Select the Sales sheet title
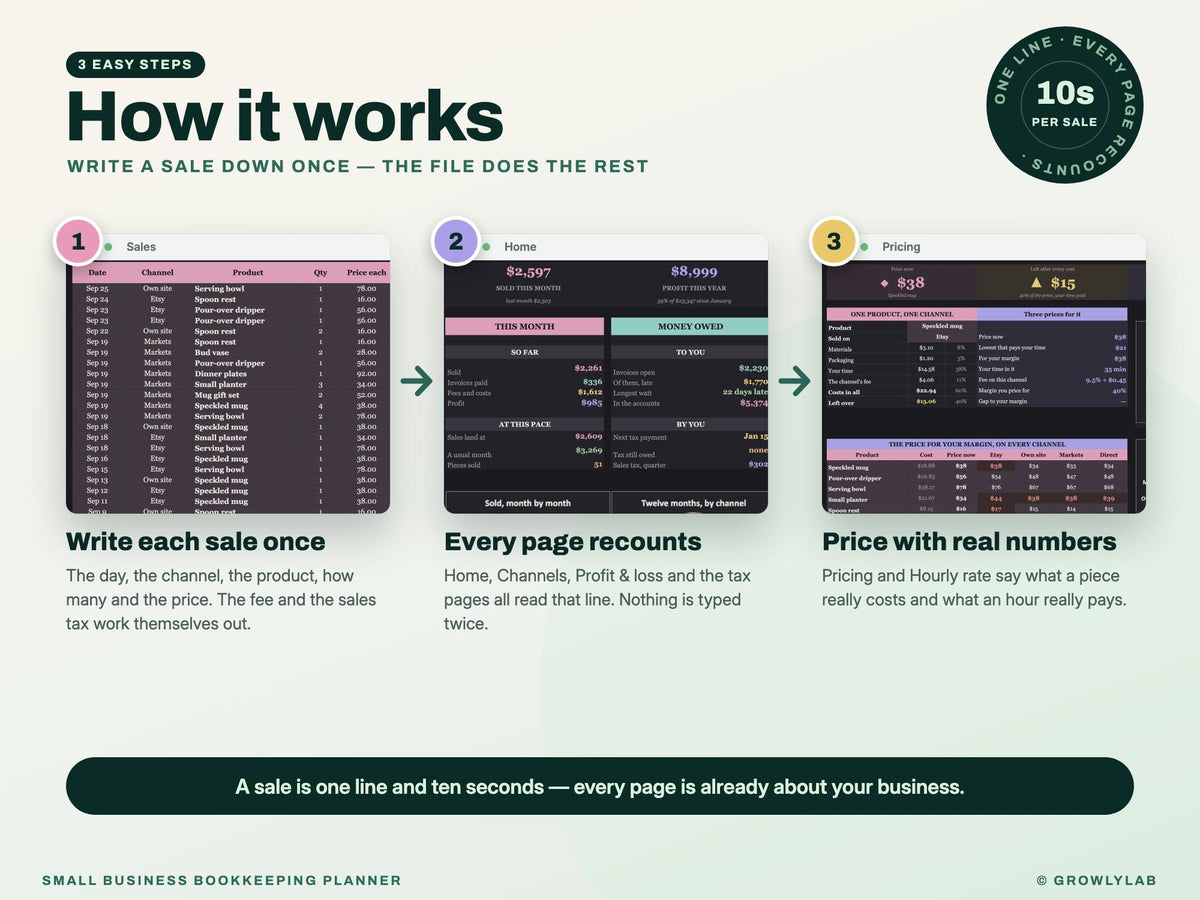This screenshot has width=1200, height=900. coord(141,247)
